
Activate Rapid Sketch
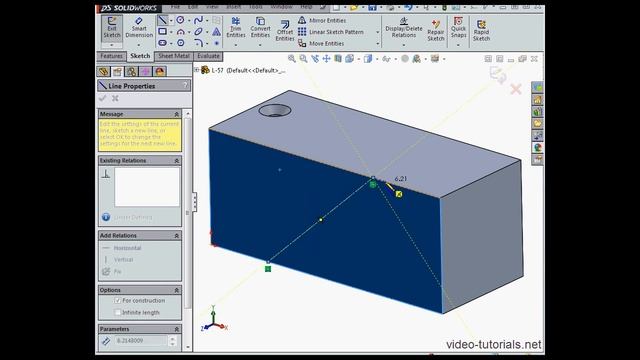481,31
